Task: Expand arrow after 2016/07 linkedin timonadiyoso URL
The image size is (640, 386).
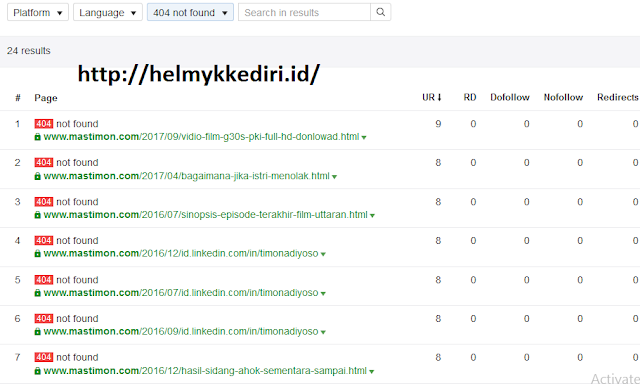Action: 323,293
